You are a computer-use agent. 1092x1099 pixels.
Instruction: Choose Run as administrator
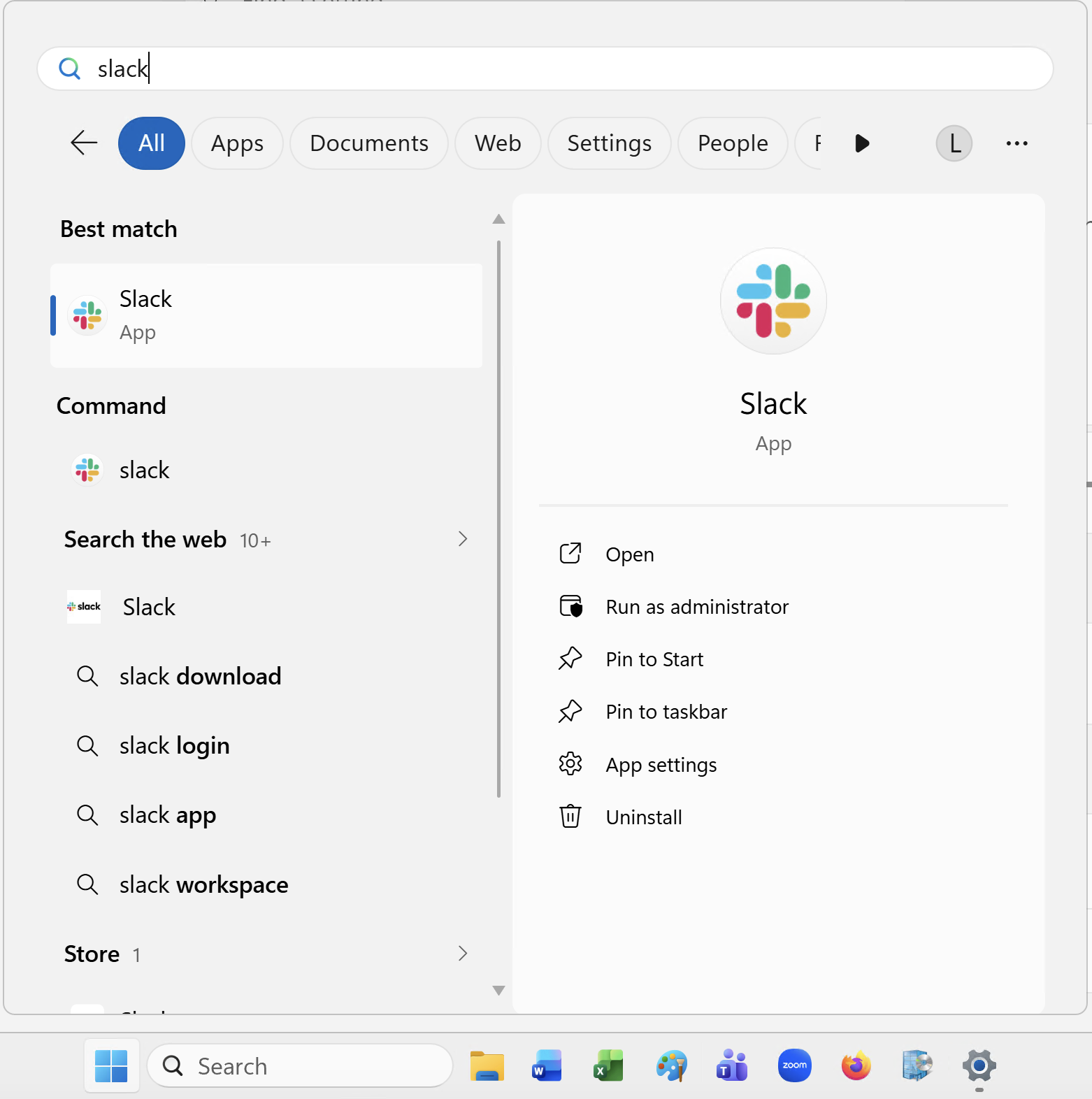pyautogui.click(x=697, y=607)
